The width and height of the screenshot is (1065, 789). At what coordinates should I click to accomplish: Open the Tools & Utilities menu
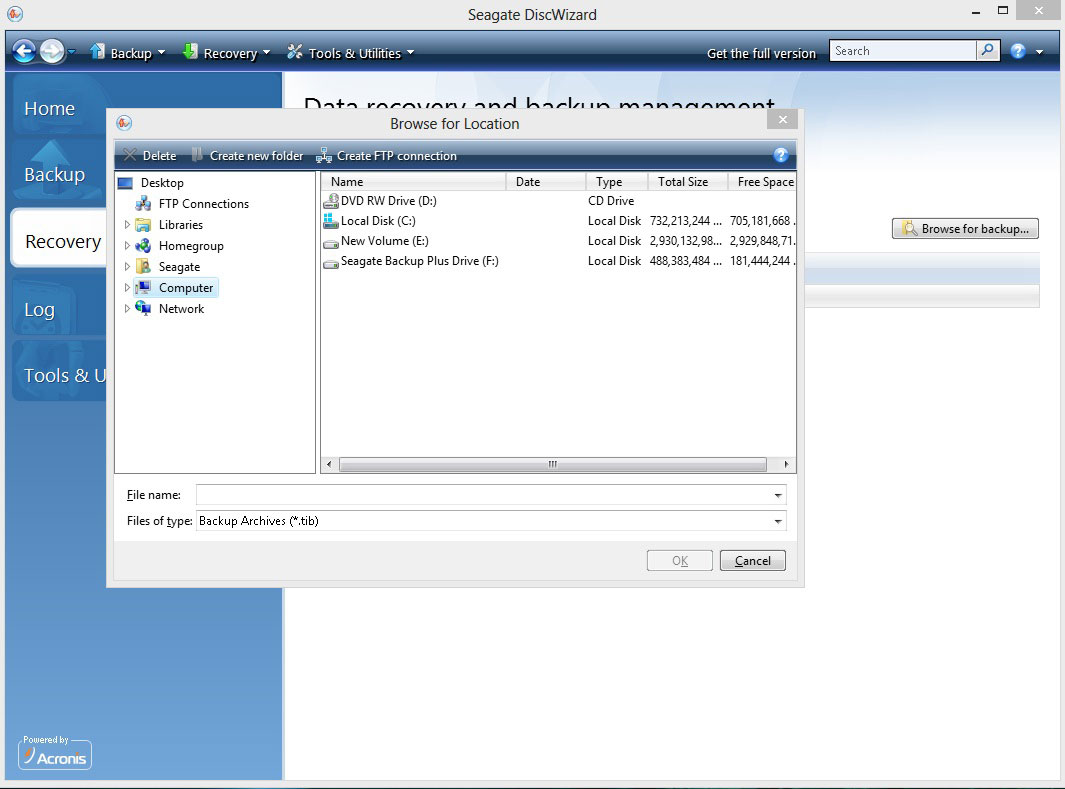tap(350, 53)
